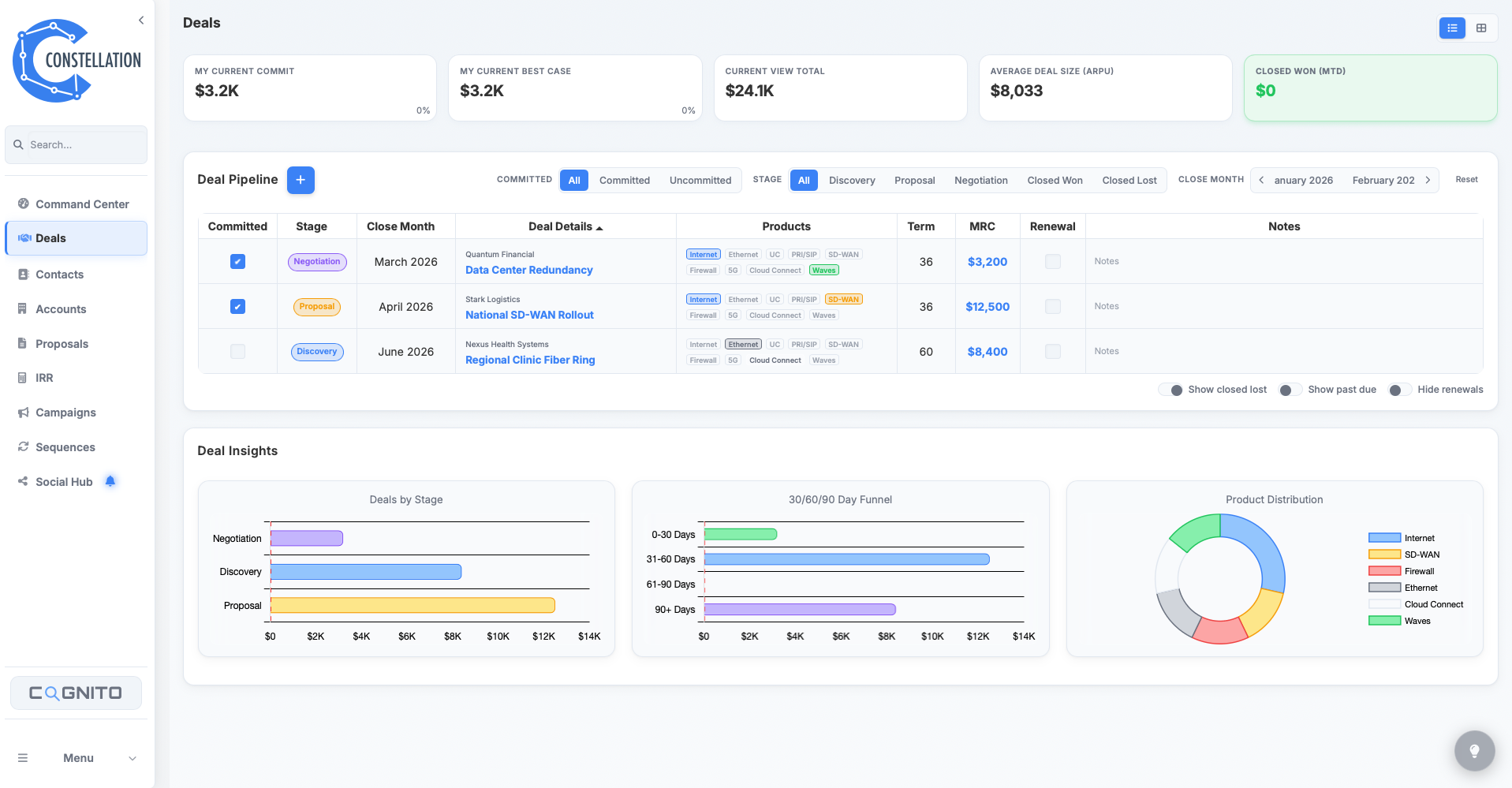Open the Command Center section
Viewport: 1512px width, 788px height.
pyautogui.click(x=81, y=204)
